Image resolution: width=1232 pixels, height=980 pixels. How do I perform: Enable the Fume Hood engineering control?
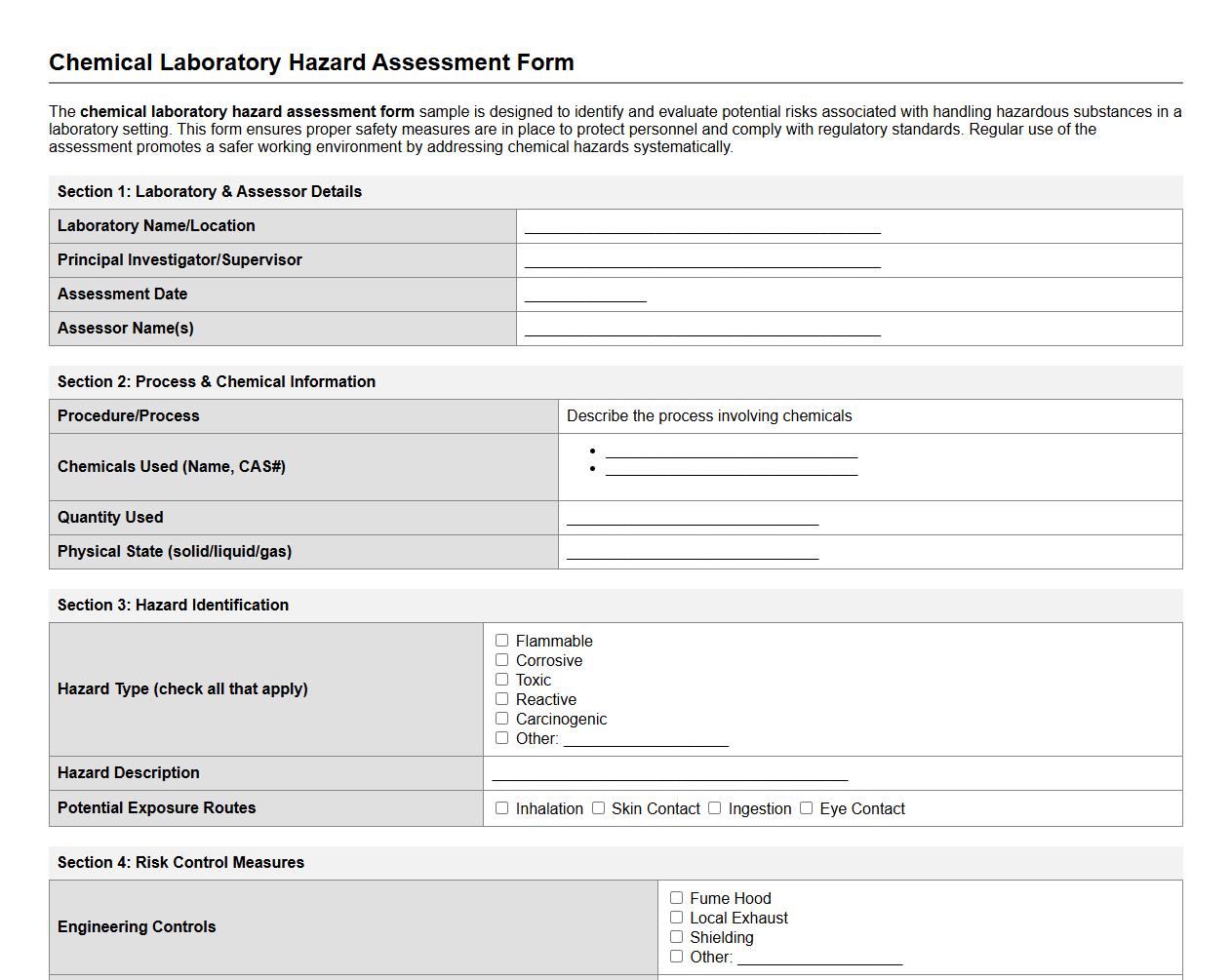[x=676, y=897]
